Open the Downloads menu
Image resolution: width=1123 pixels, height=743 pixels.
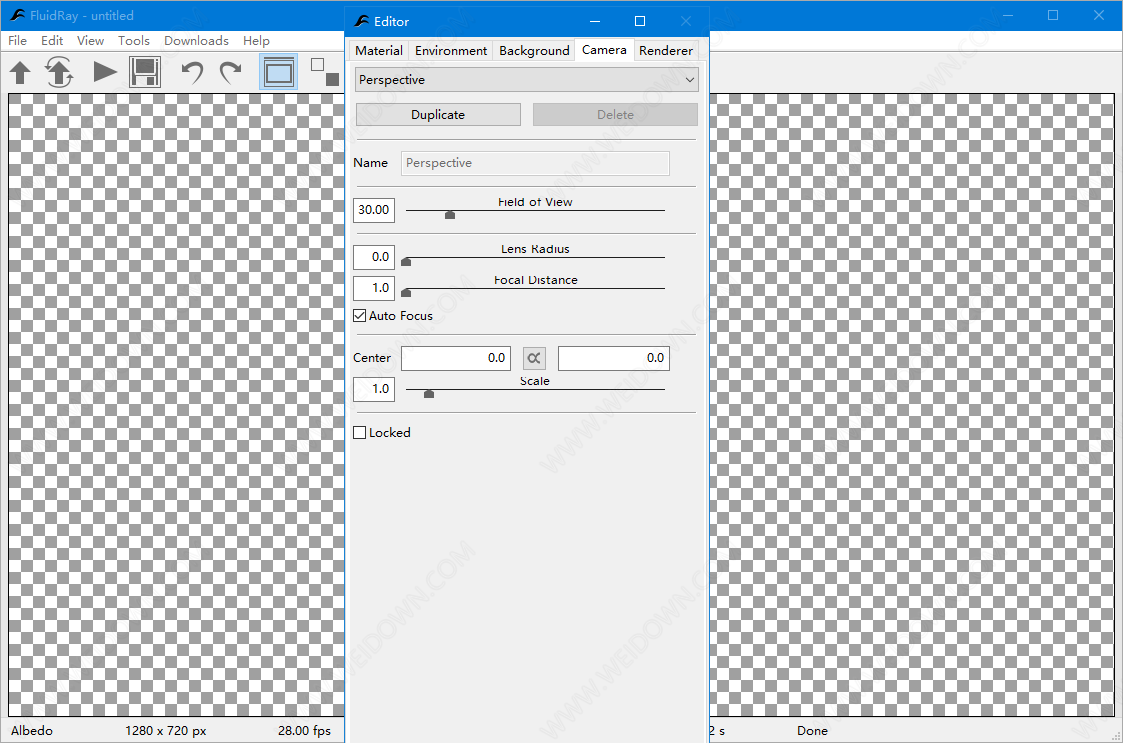[196, 41]
